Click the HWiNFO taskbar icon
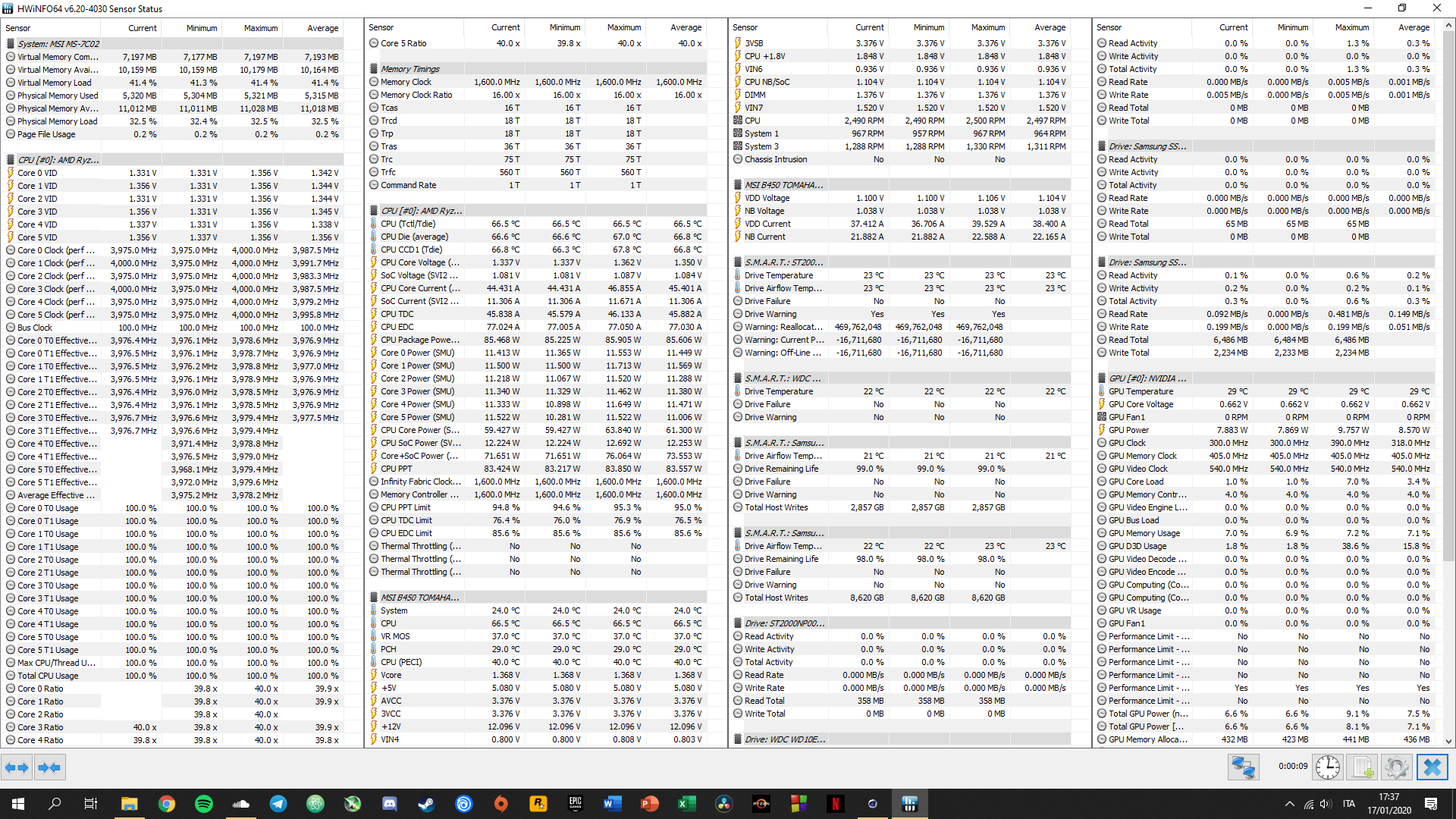1456x819 pixels. pyautogui.click(x=909, y=804)
